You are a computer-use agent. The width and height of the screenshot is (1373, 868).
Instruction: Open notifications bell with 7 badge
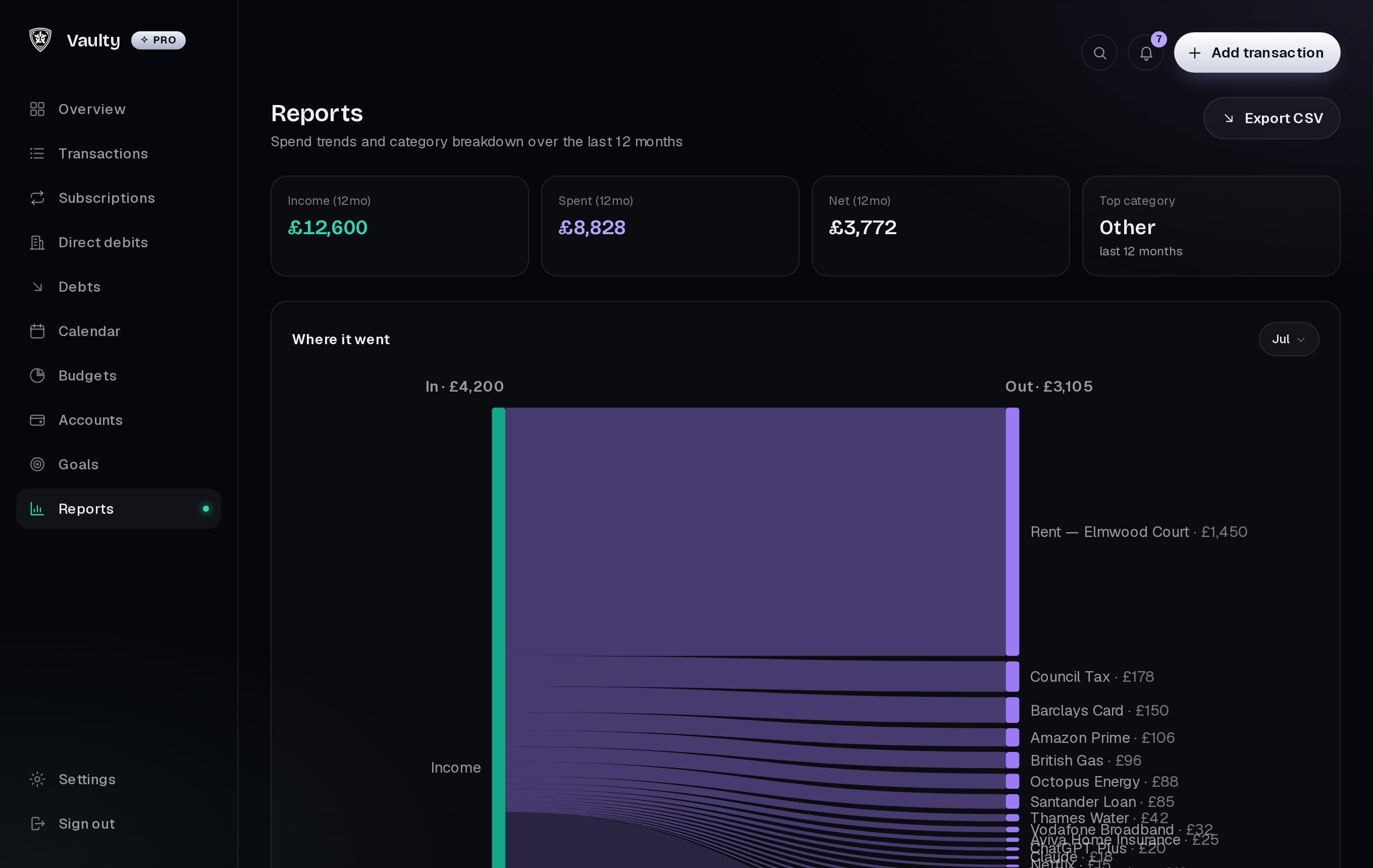coord(1146,52)
